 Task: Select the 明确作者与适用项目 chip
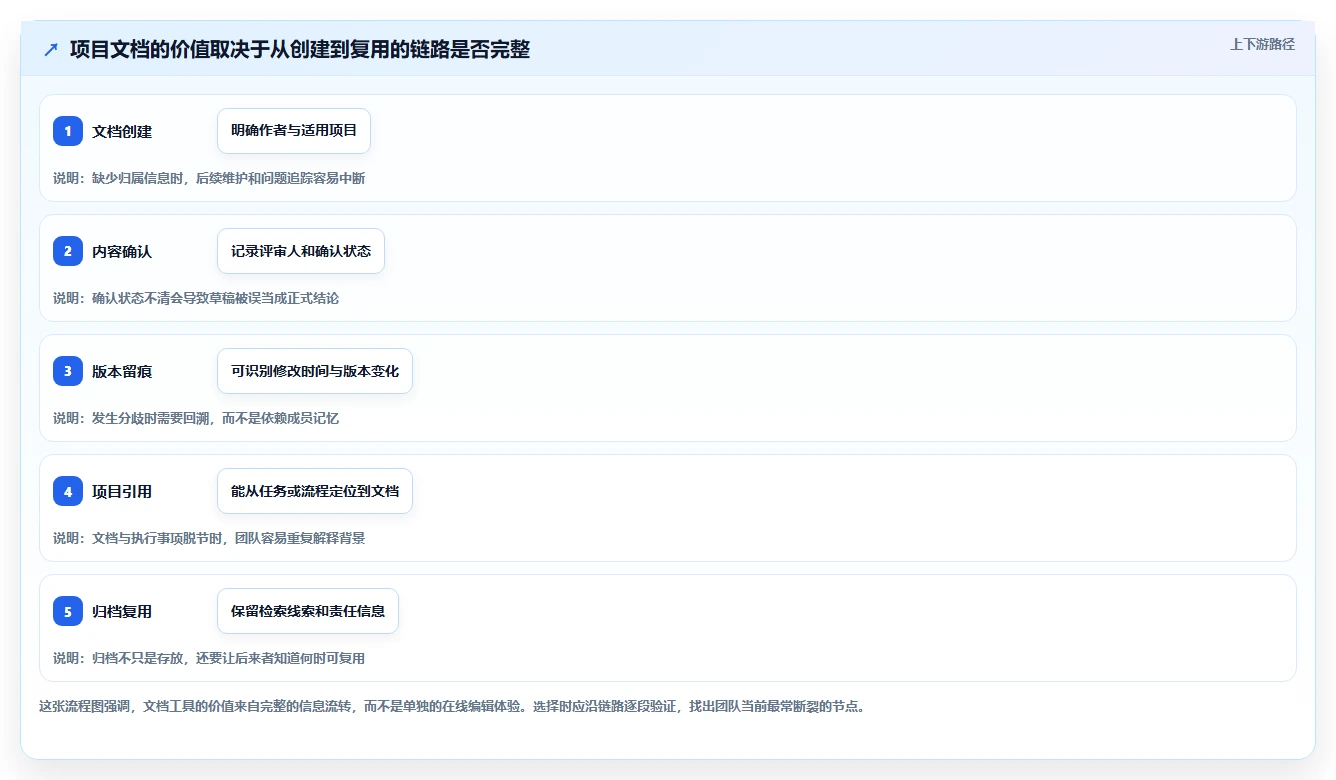point(294,131)
